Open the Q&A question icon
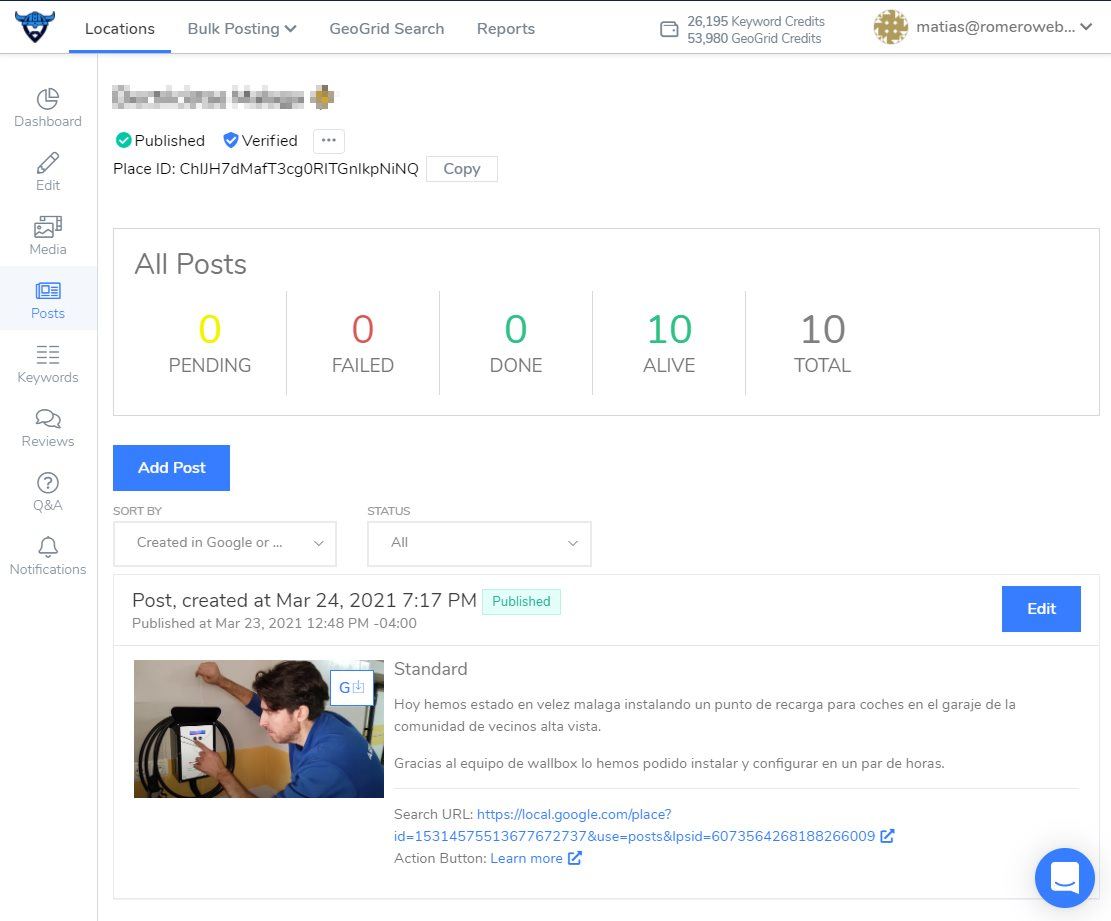Screen dimensions: 1111x921 tap(48, 483)
